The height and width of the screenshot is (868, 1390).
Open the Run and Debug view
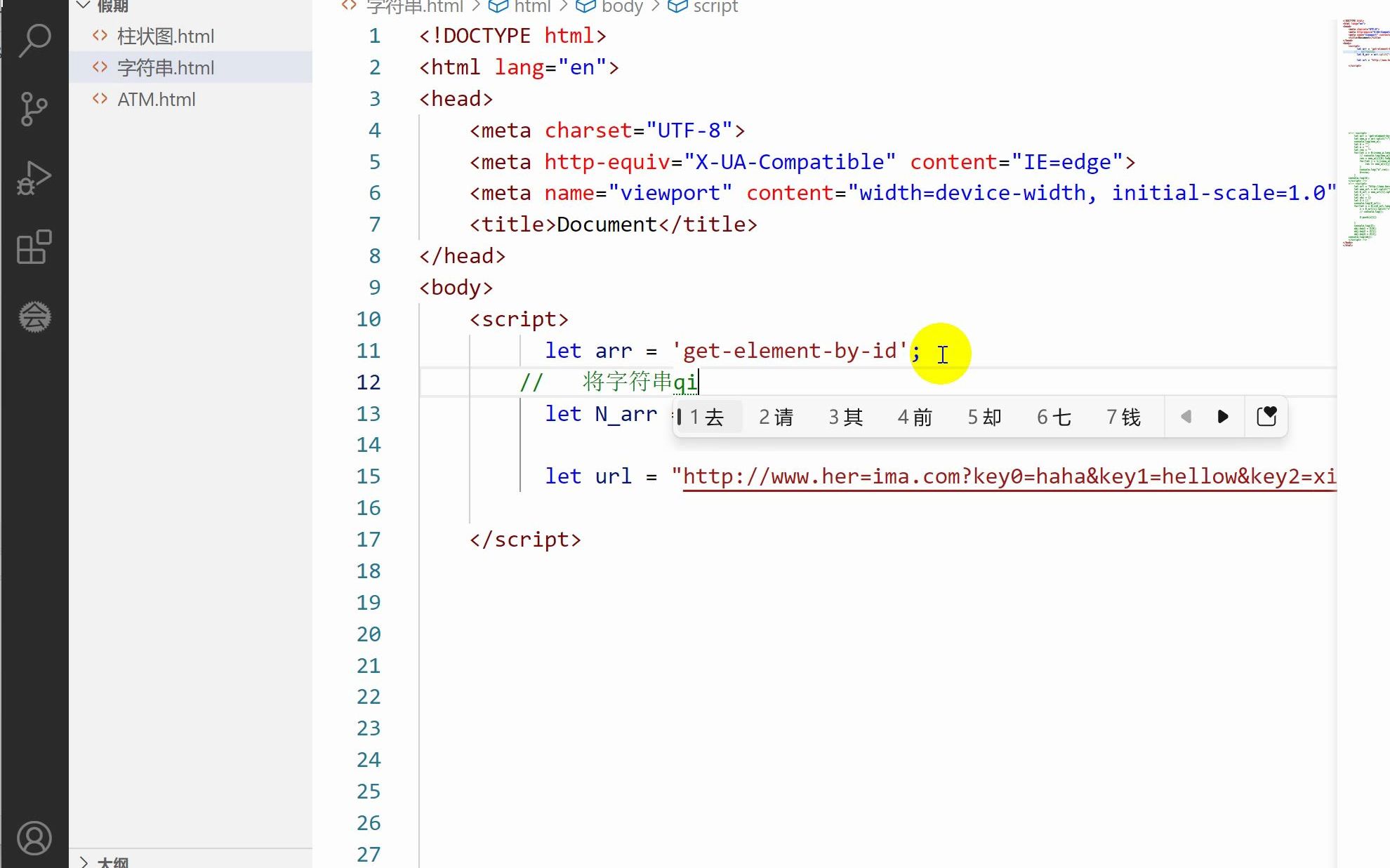[34, 178]
